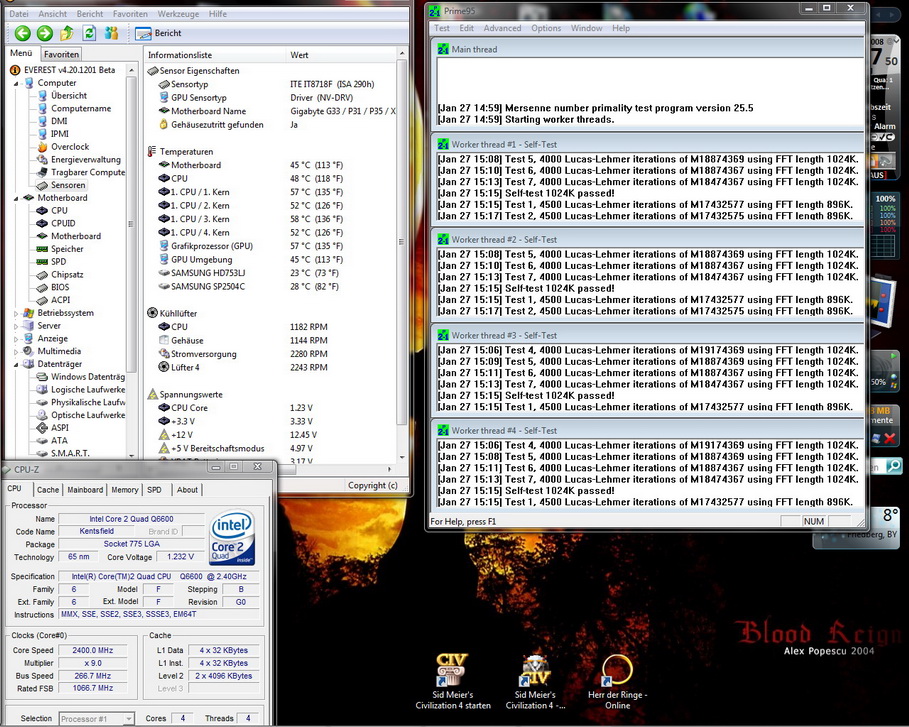Open the Ansicht menu in EVEREST

point(53,13)
